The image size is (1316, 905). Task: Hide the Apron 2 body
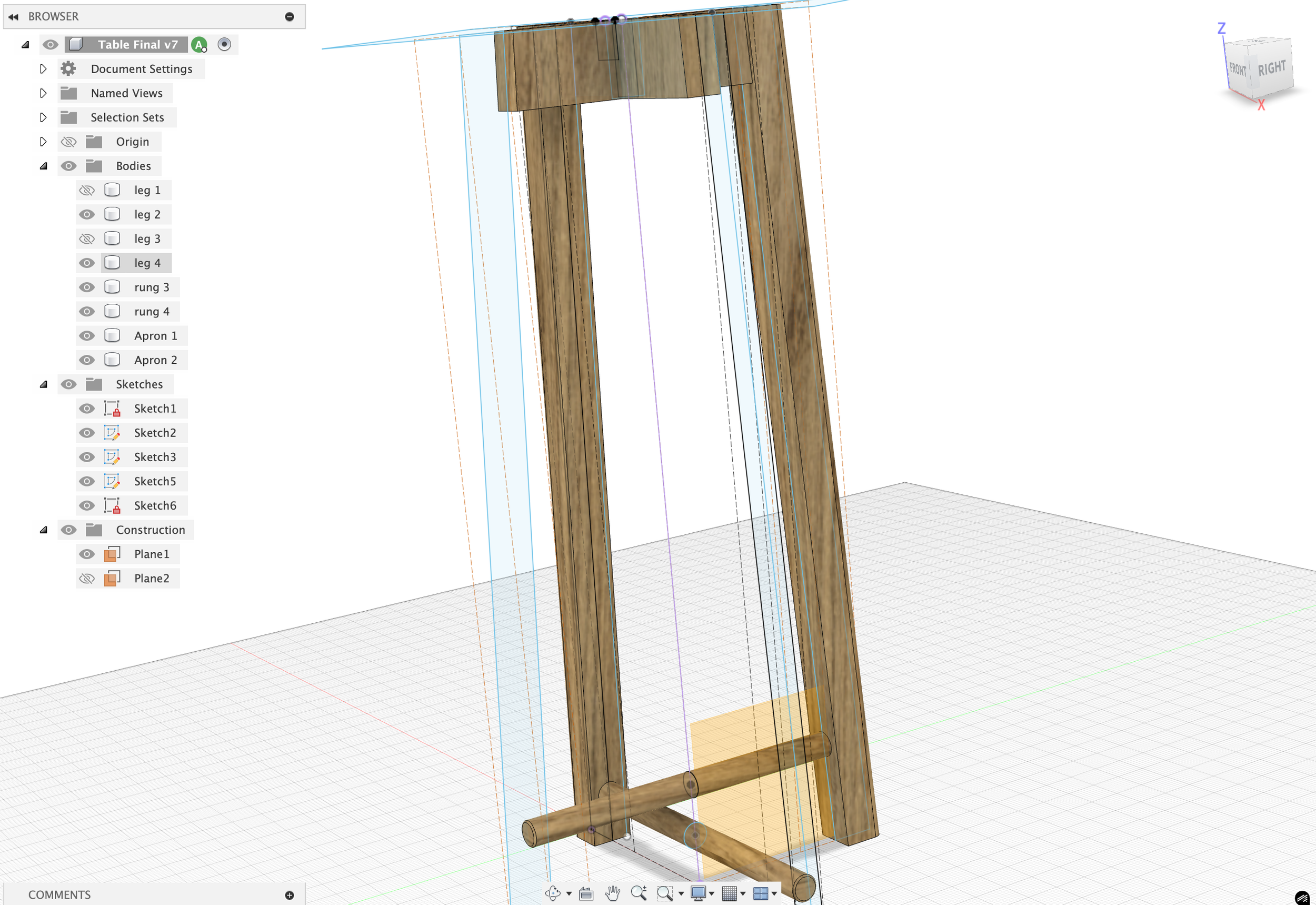click(87, 360)
